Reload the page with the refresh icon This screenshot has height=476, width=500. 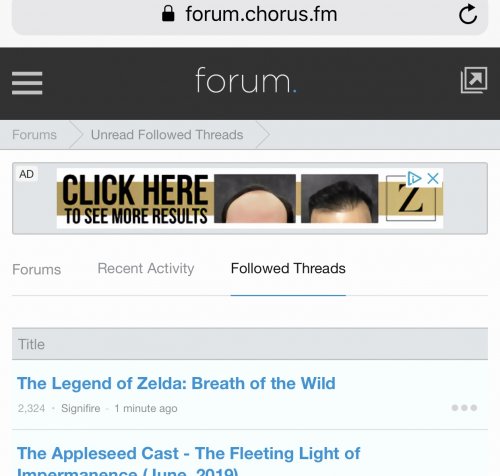tap(468, 14)
